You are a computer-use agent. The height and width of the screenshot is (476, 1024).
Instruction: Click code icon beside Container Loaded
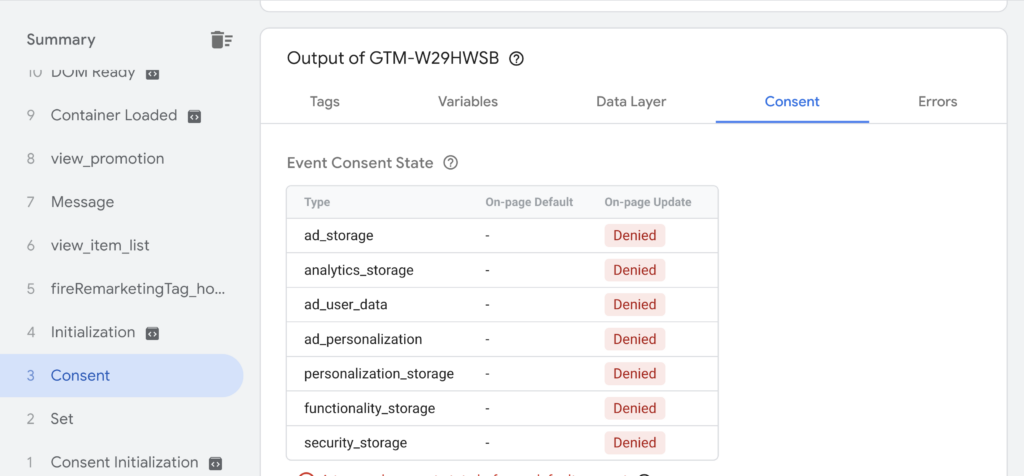[x=195, y=116]
